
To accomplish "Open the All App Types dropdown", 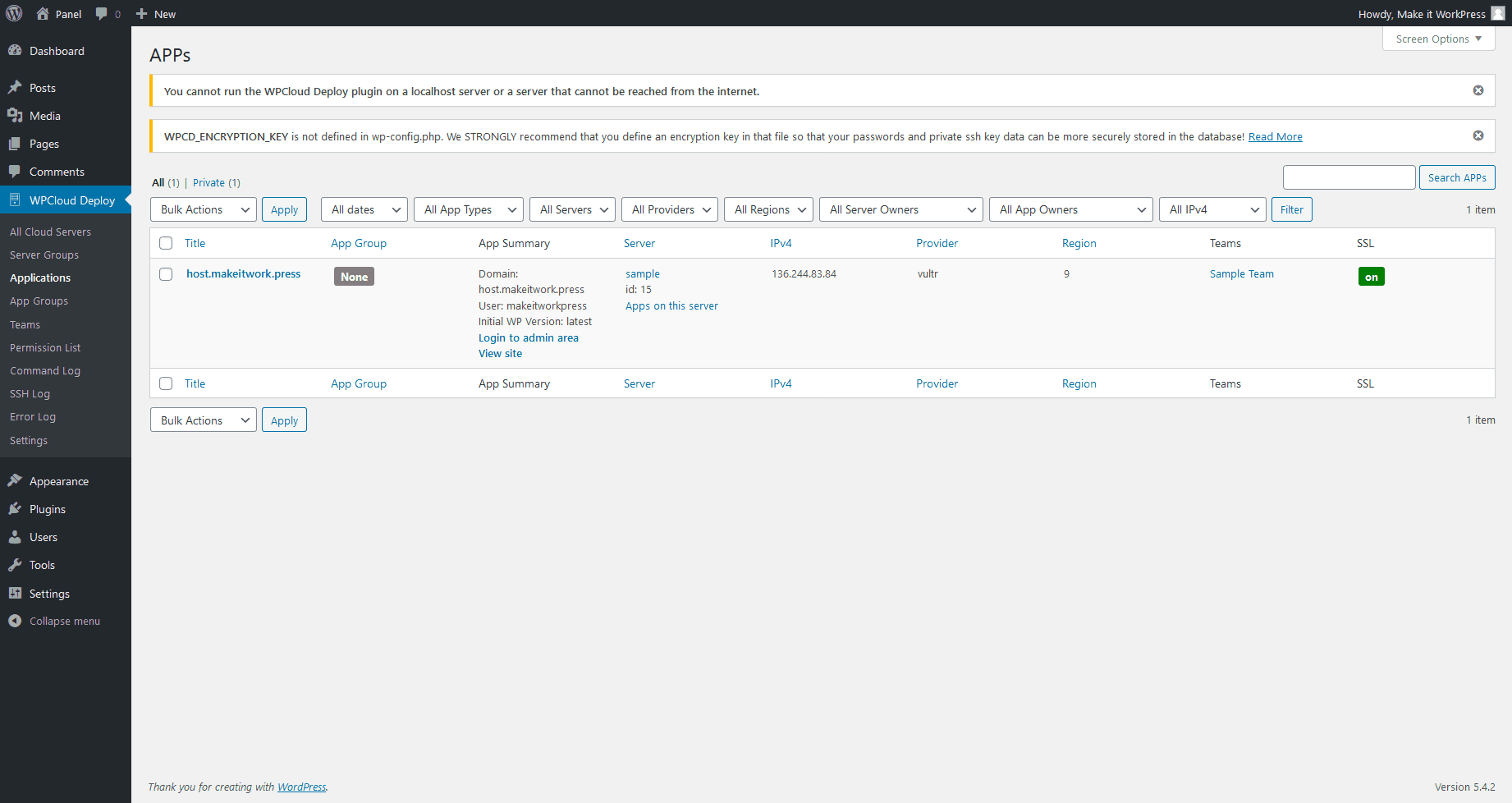I will point(468,209).
